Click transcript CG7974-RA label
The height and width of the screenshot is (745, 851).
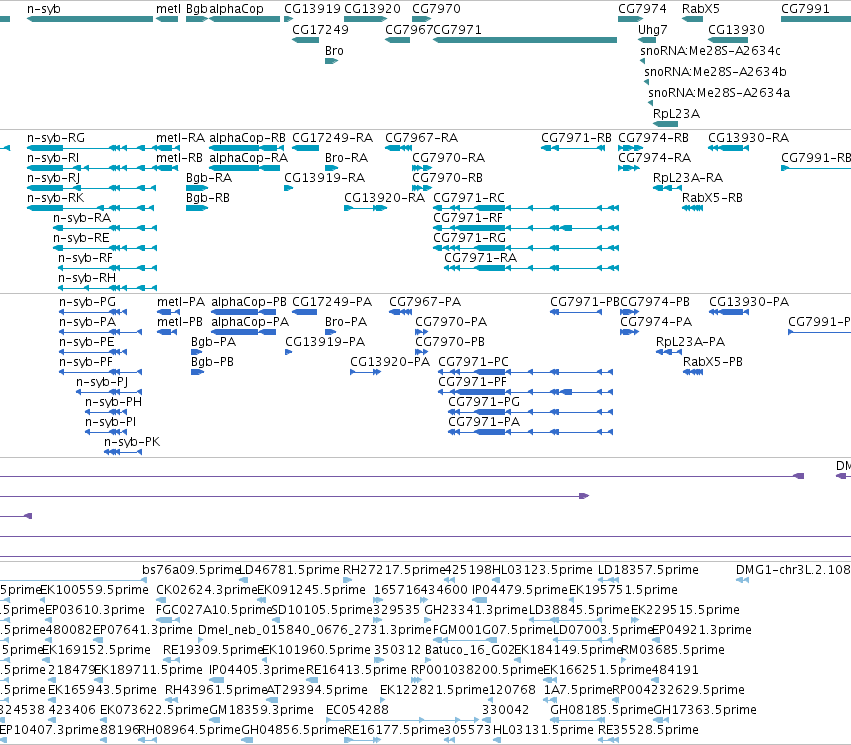[x=655, y=158]
